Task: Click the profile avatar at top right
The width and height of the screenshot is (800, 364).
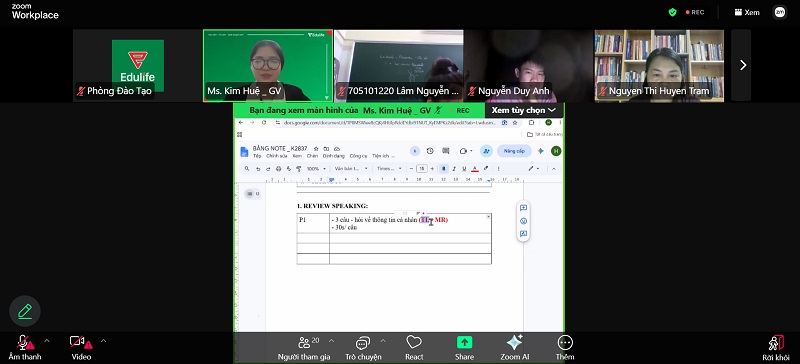Action: point(780,12)
